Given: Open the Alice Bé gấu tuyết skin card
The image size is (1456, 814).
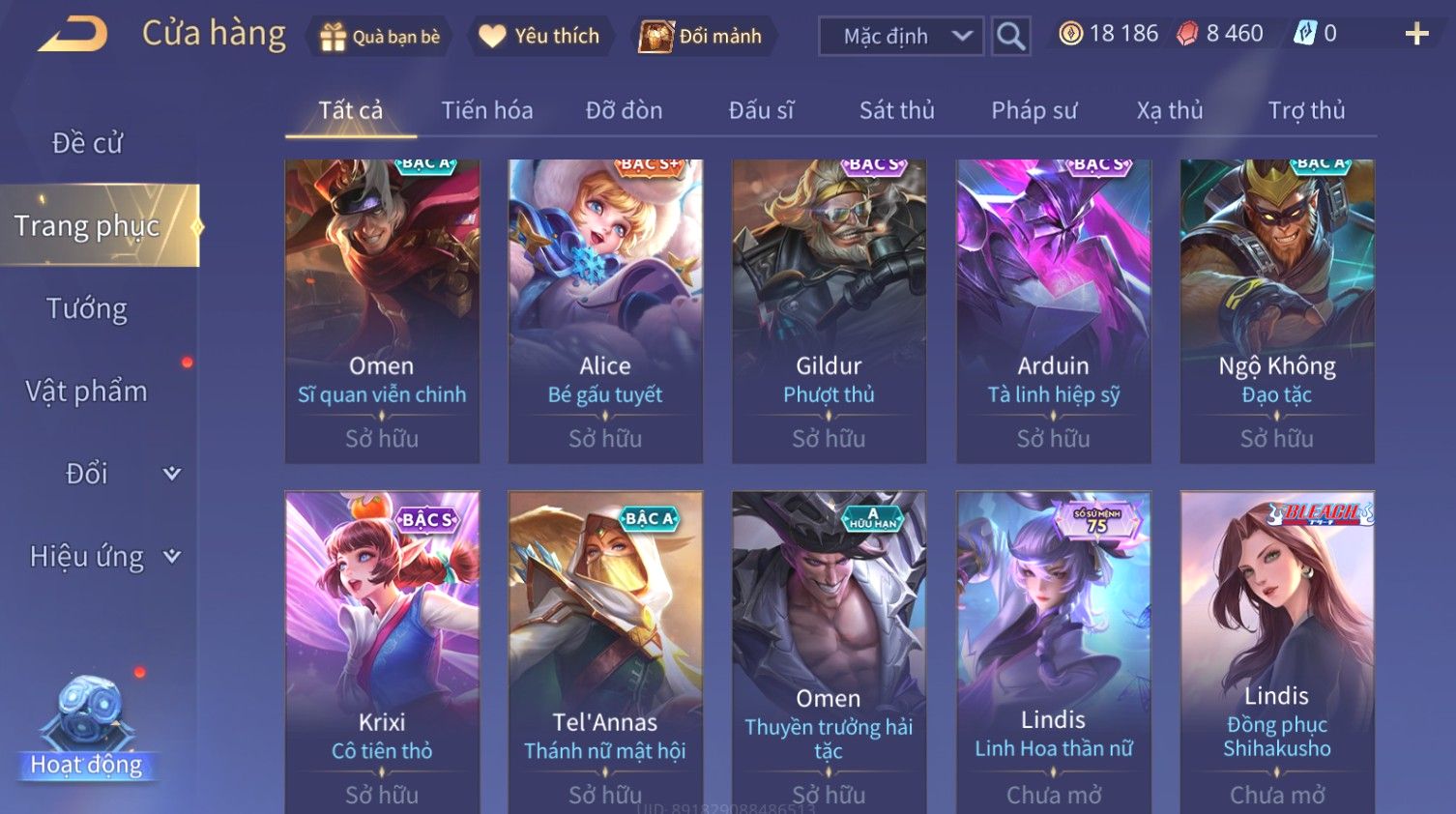Looking at the screenshot, I should [605, 310].
